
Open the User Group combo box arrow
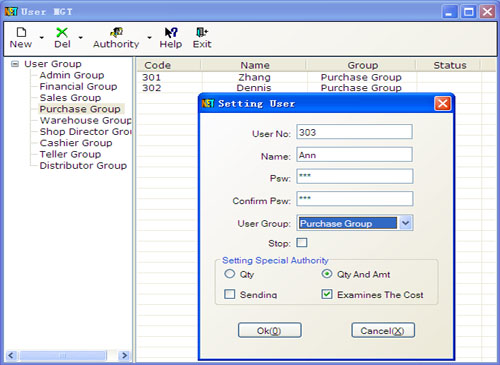(405, 223)
